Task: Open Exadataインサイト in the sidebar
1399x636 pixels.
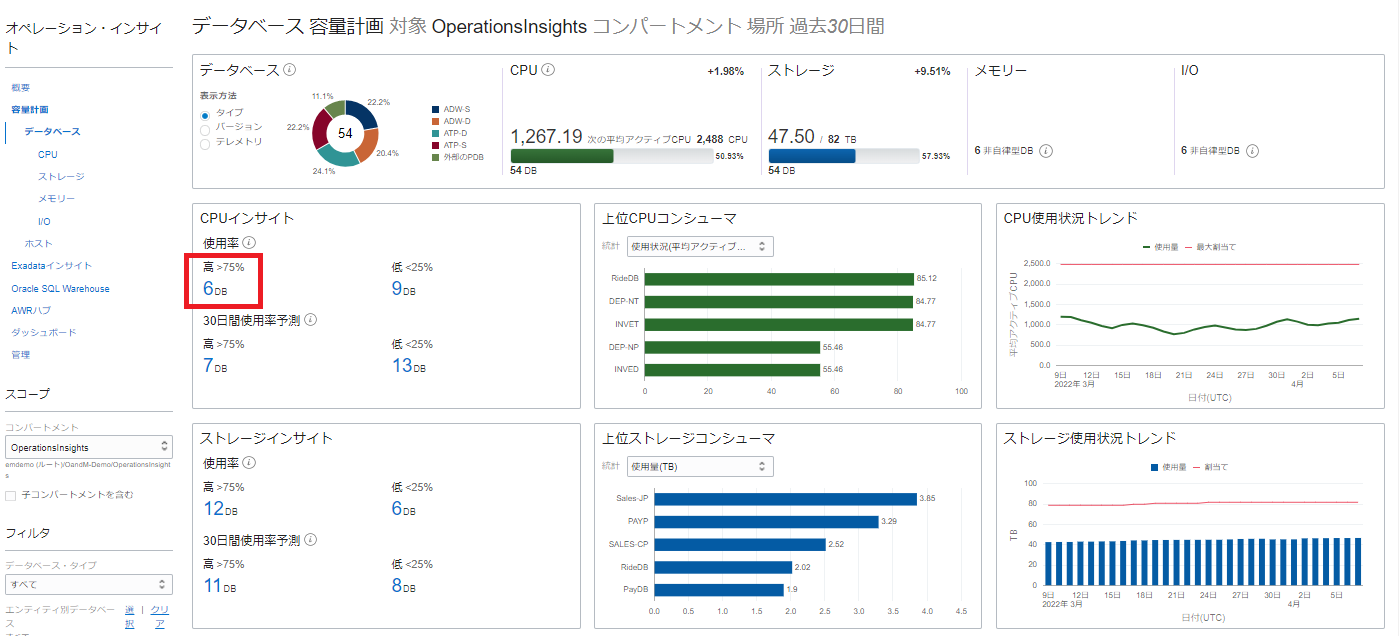Action: coord(51,266)
